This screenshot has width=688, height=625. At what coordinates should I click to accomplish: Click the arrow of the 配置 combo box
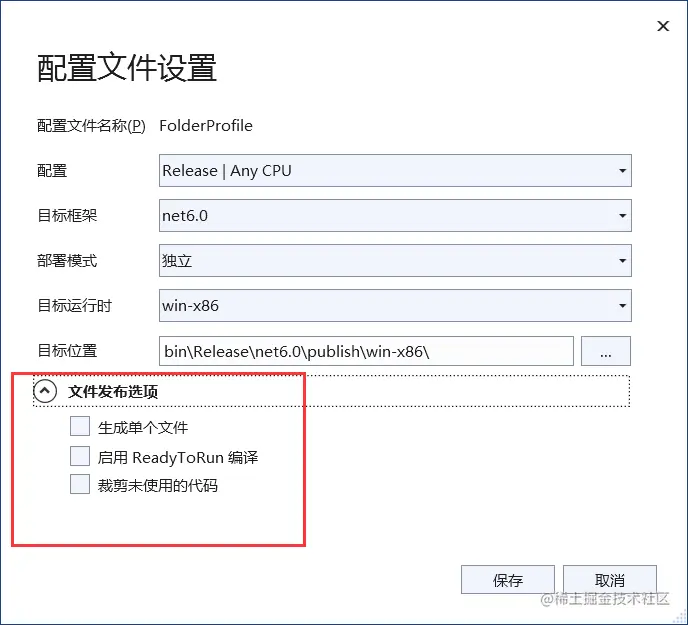click(x=622, y=170)
